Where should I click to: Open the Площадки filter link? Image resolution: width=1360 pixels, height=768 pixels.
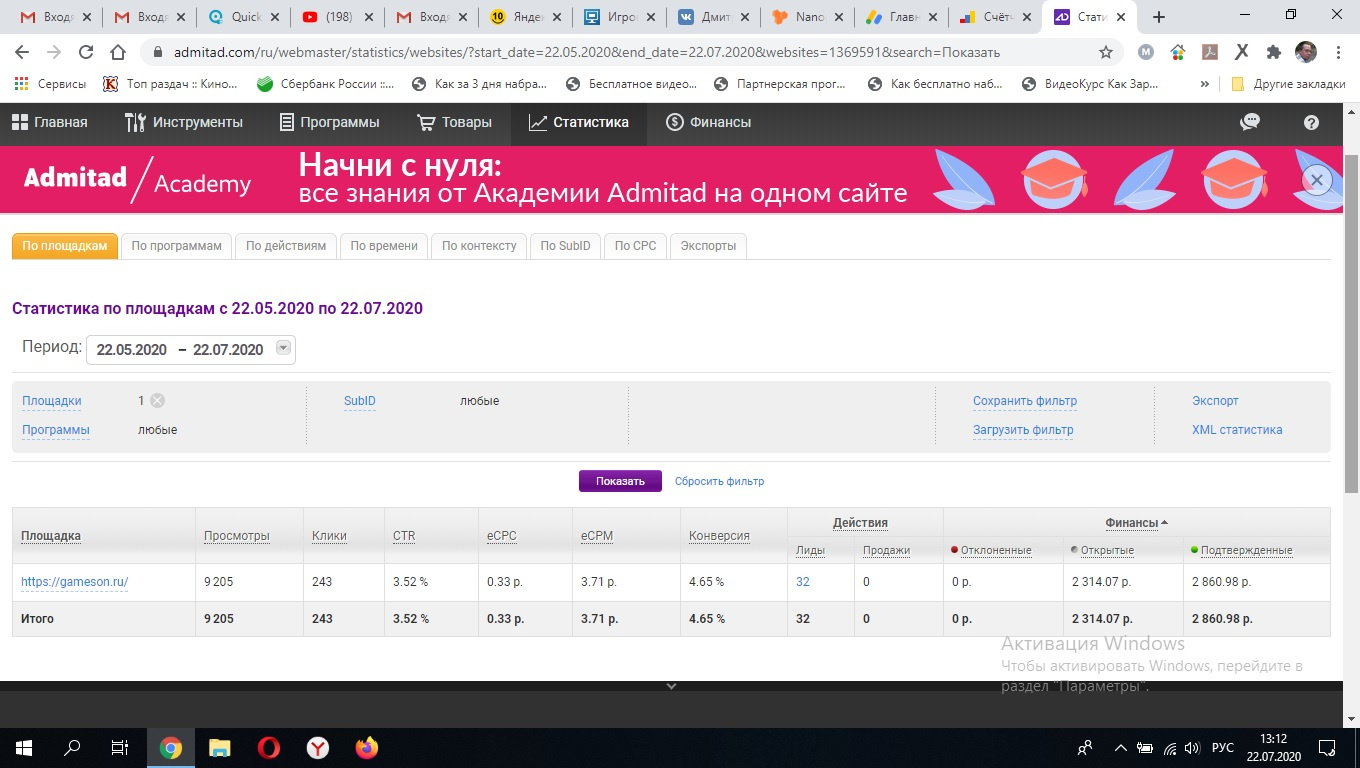[x=52, y=401]
